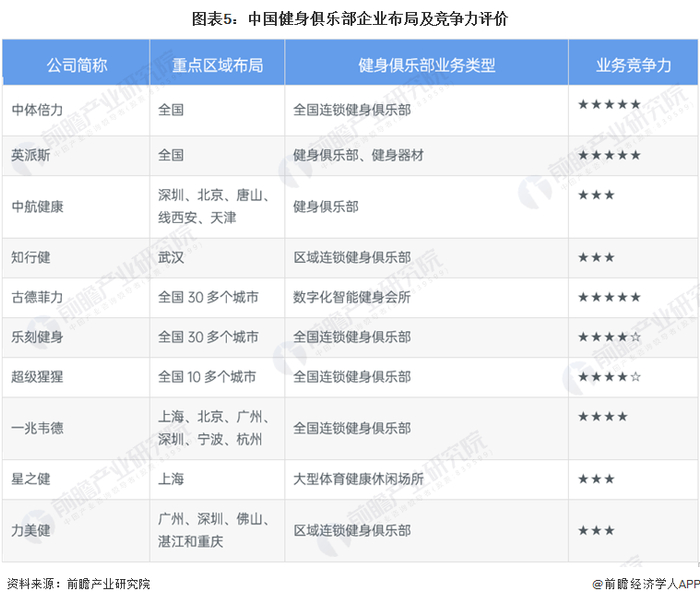Click 全国连锁健身俱乐部 in 中体倍力 row
The height and width of the screenshot is (603, 700).
point(352,110)
